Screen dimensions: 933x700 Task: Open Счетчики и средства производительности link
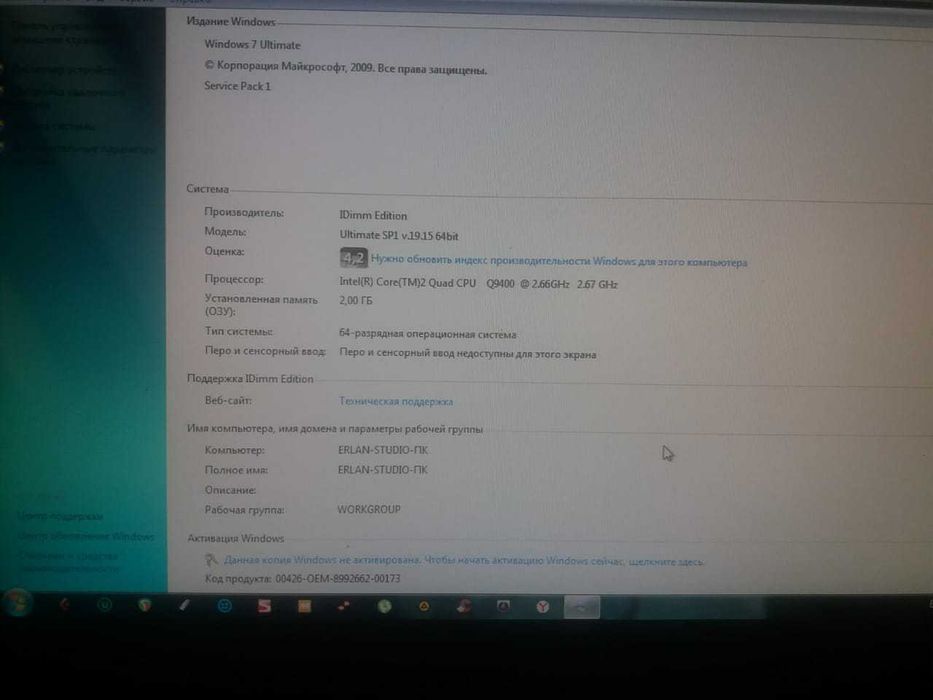[68, 562]
